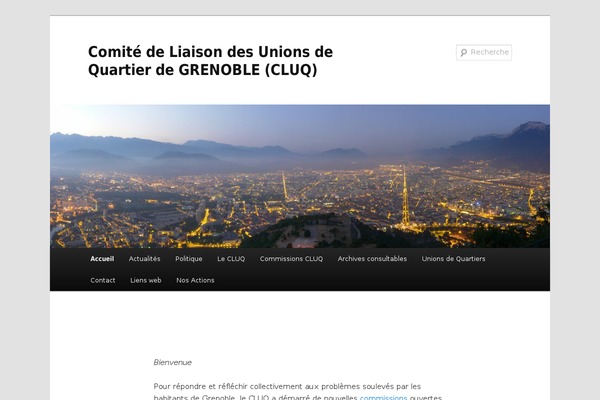Click the magnifier icon in search box
The width and height of the screenshot is (600, 400).
click(464, 52)
